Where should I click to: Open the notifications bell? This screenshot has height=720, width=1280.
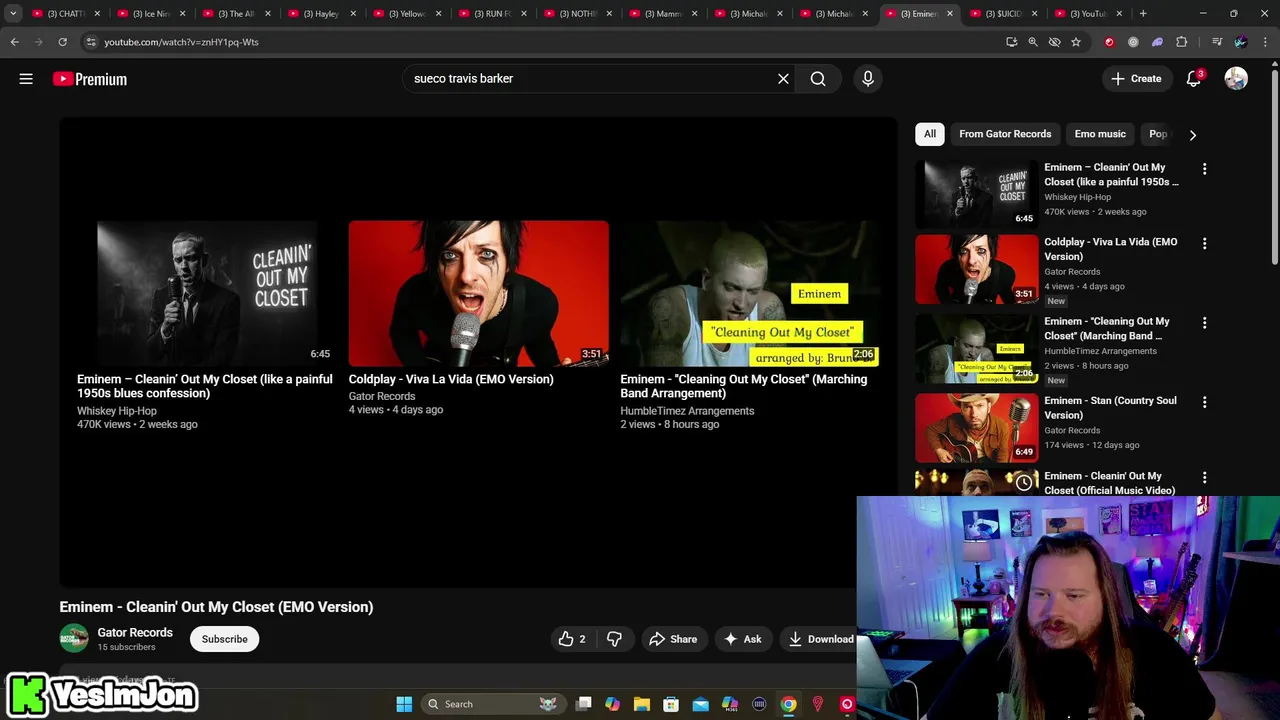pos(1193,79)
